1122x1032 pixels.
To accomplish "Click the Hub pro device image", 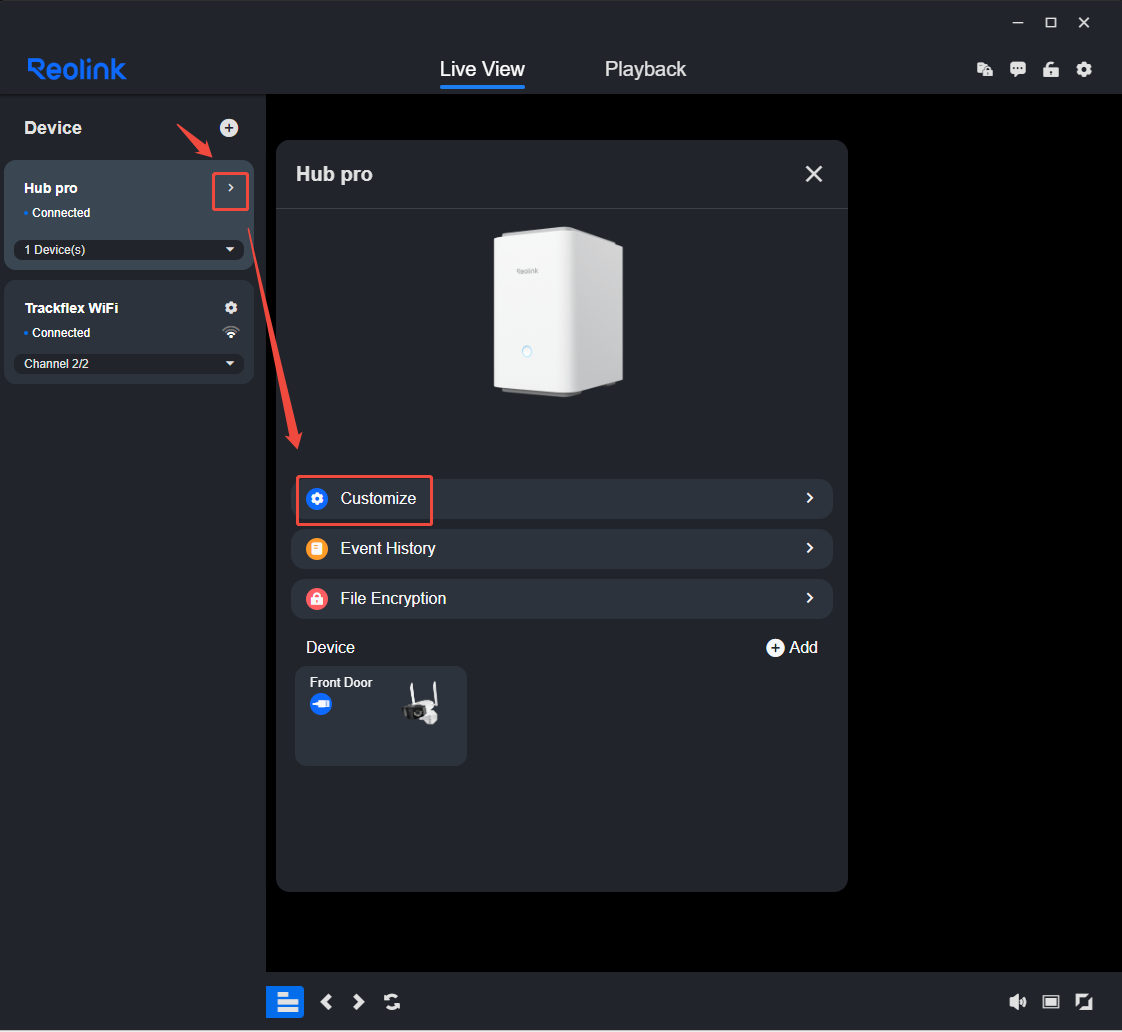I will (x=559, y=311).
